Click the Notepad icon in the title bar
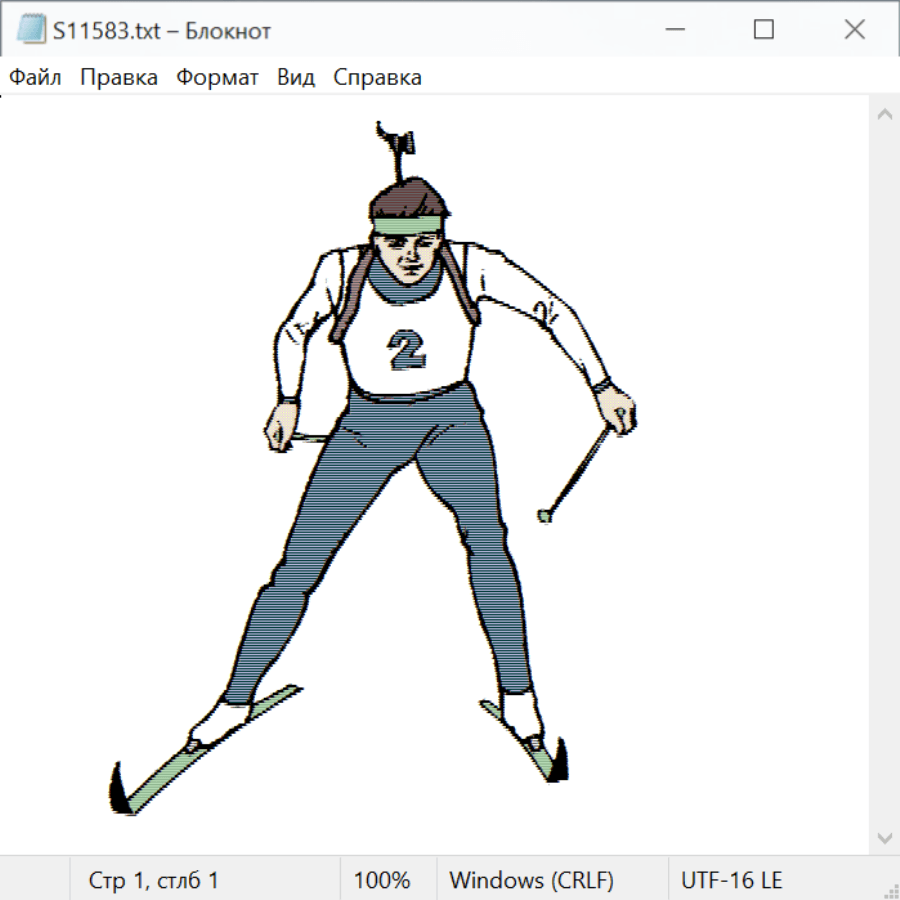 (31, 30)
